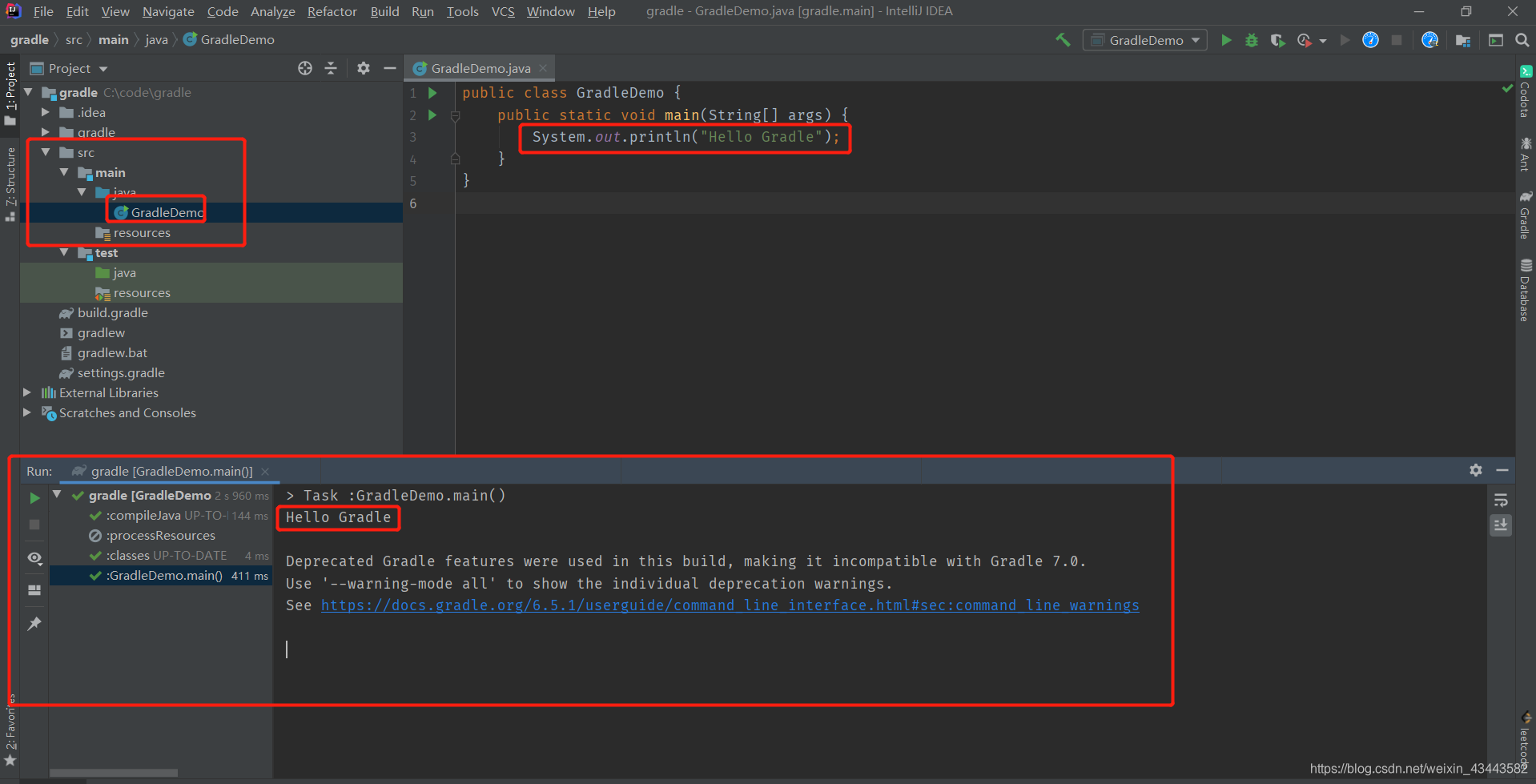
Task: Run with Coverage icon in toolbar
Action: click(x=1277, y=40)
